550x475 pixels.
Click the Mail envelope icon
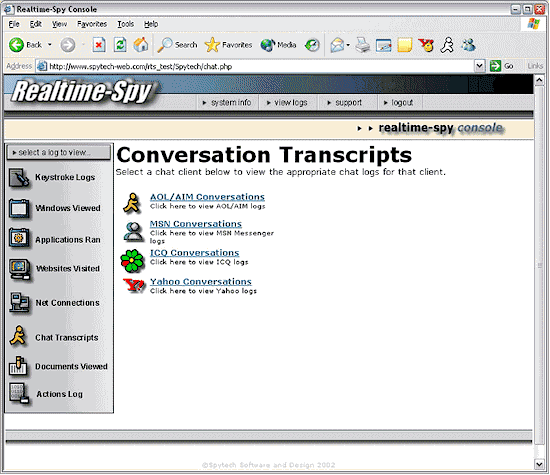click(x=337, y=45)
